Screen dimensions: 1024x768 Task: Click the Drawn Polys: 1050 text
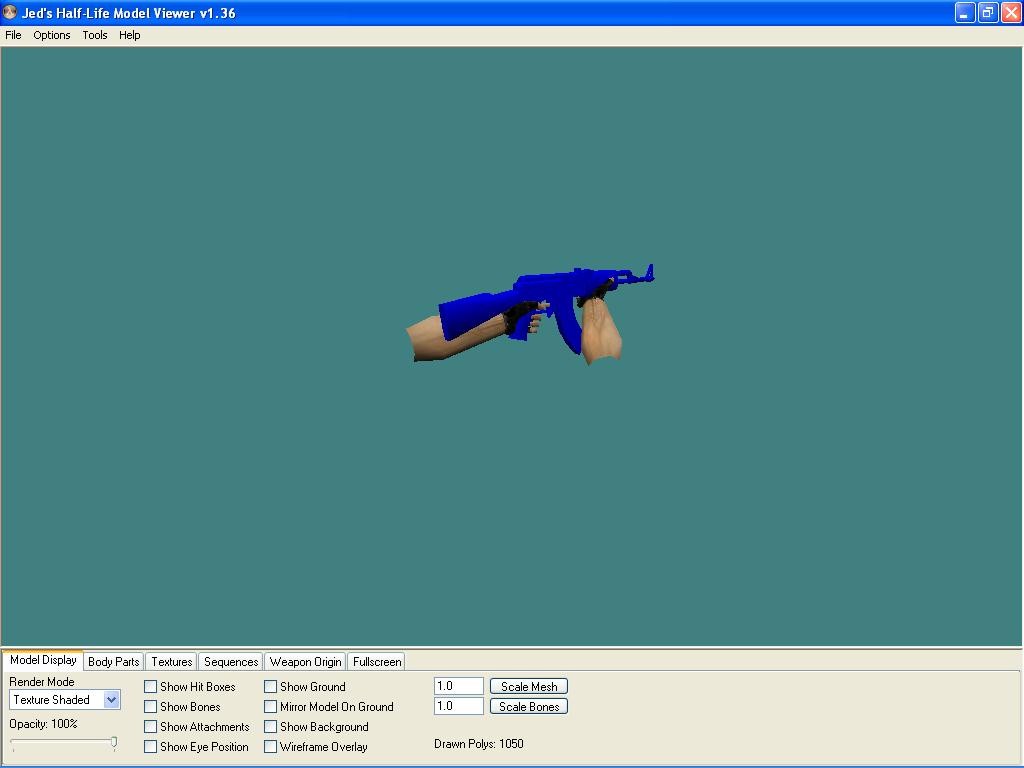[479, 744]
